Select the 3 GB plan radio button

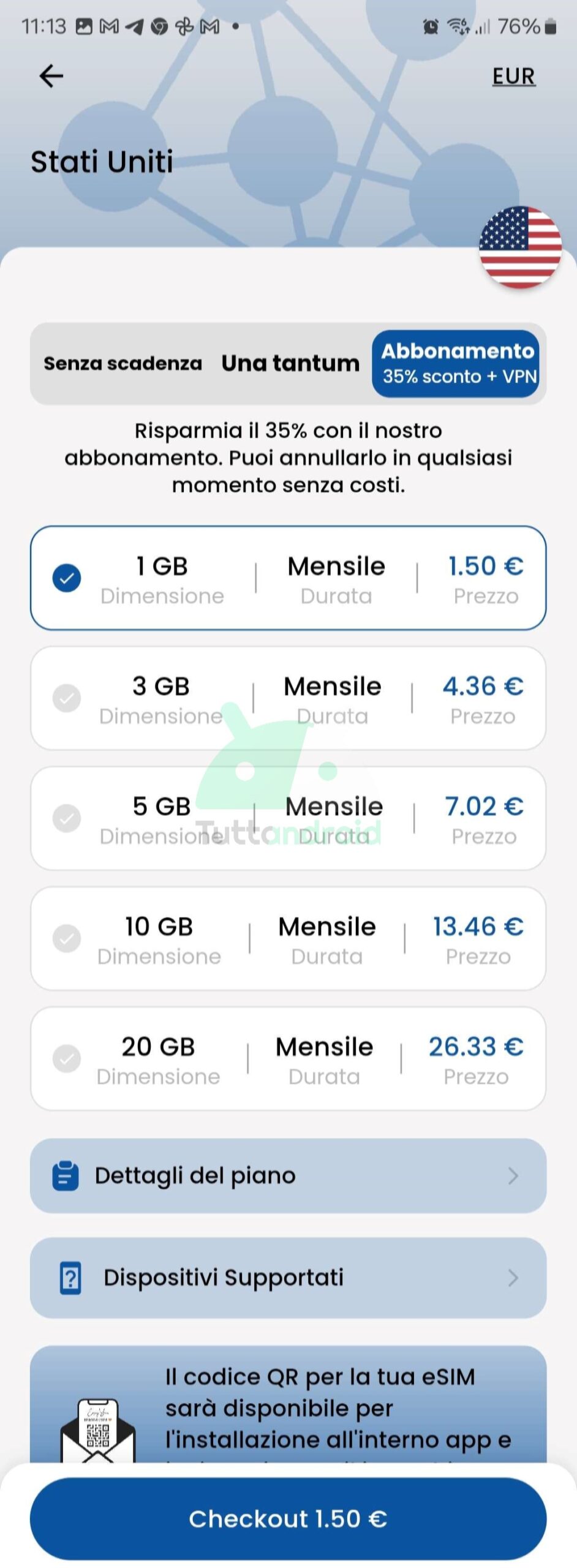(67, 698)
